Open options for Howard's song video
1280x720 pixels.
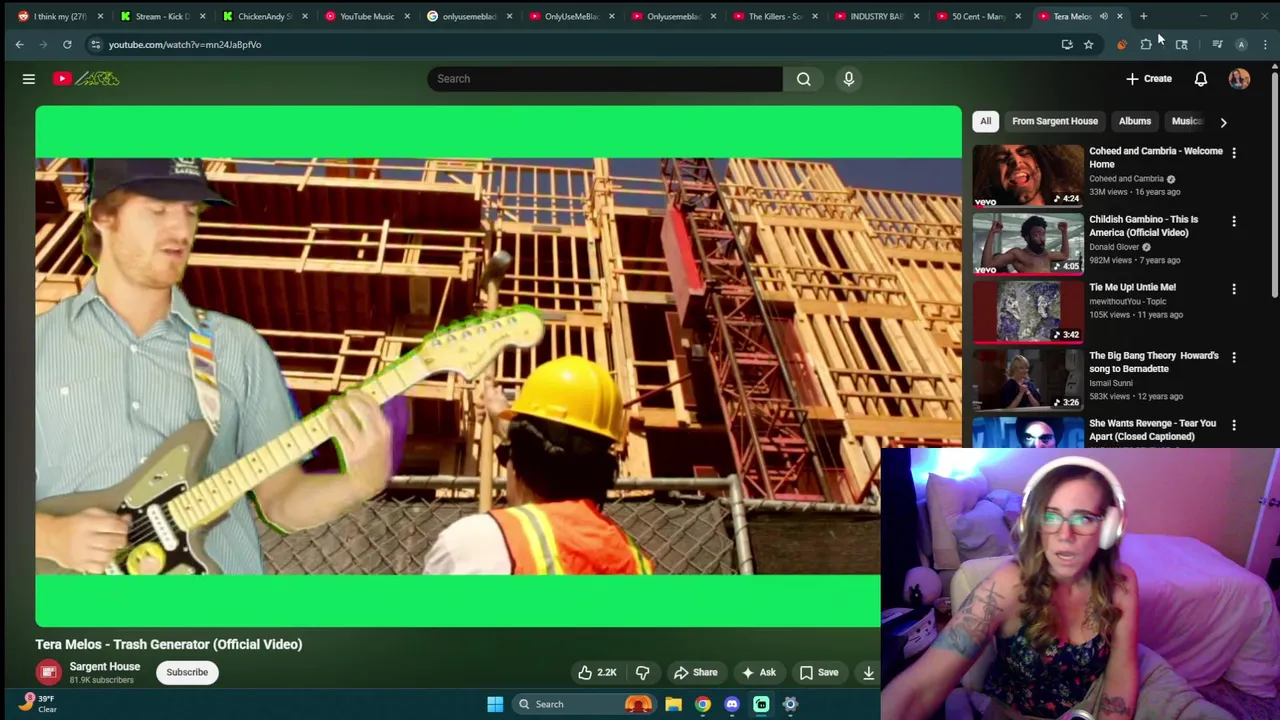[1234, 357]
